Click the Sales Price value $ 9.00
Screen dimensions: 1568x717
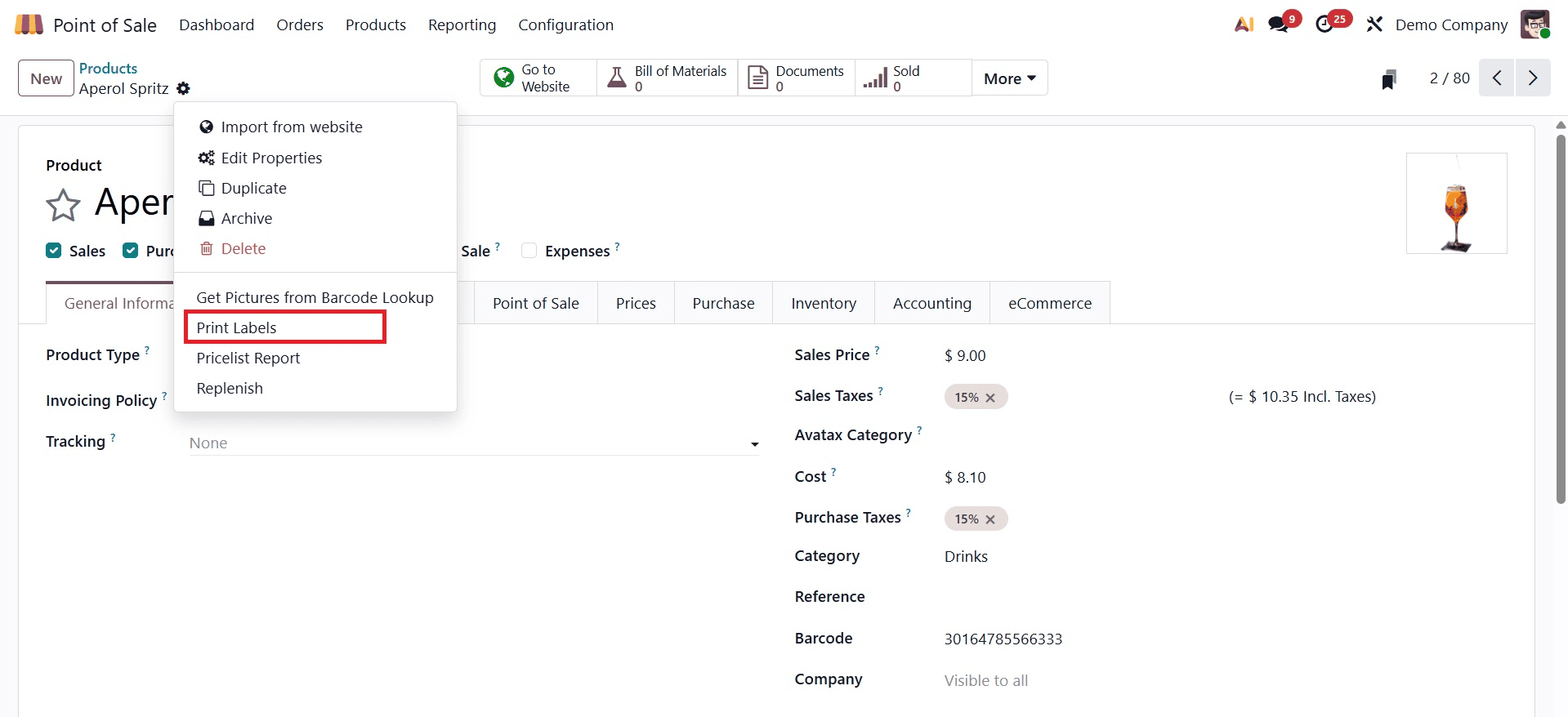coord(965,355)
